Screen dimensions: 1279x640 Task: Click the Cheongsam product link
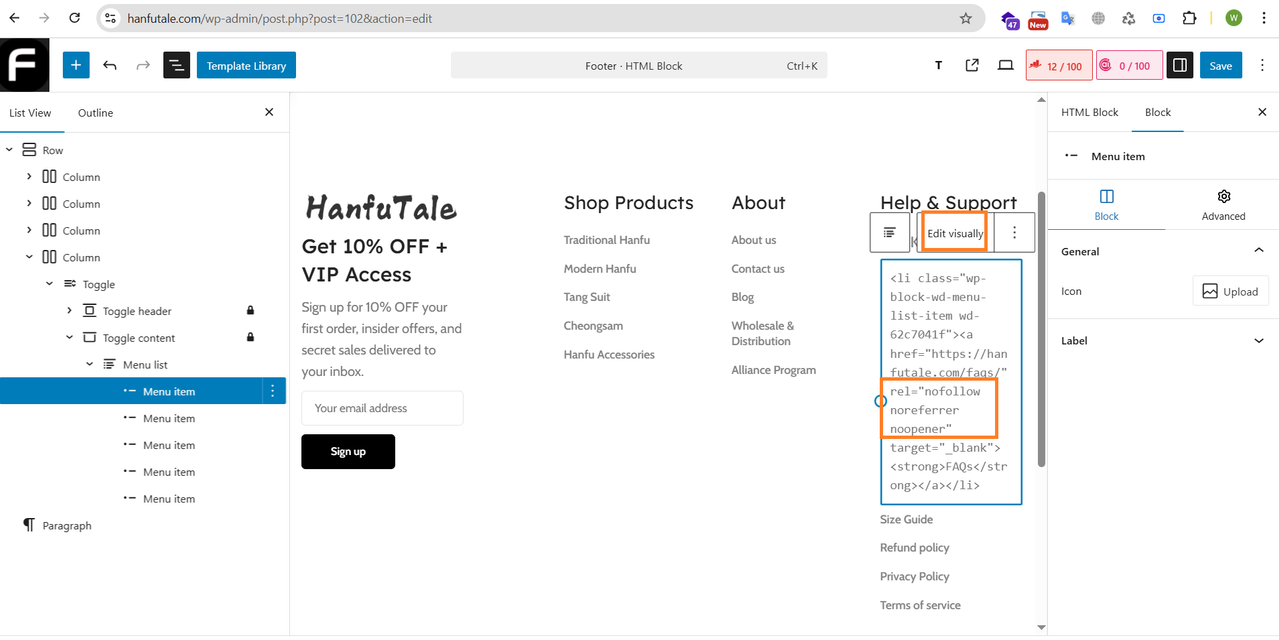pos(593,326)
